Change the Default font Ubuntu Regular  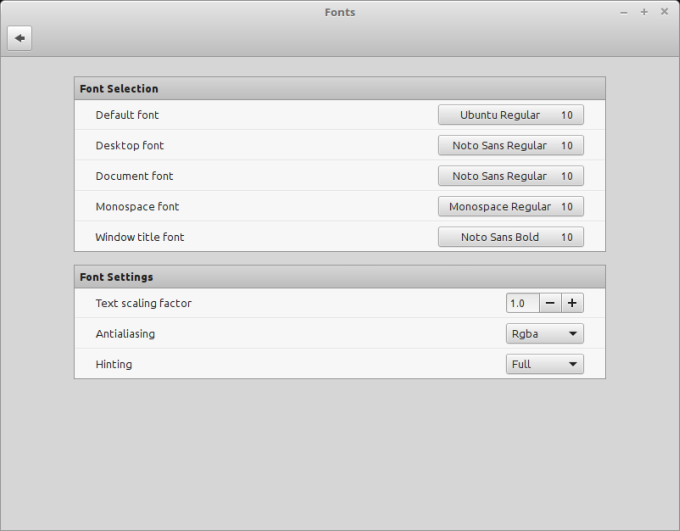point(510,115)
